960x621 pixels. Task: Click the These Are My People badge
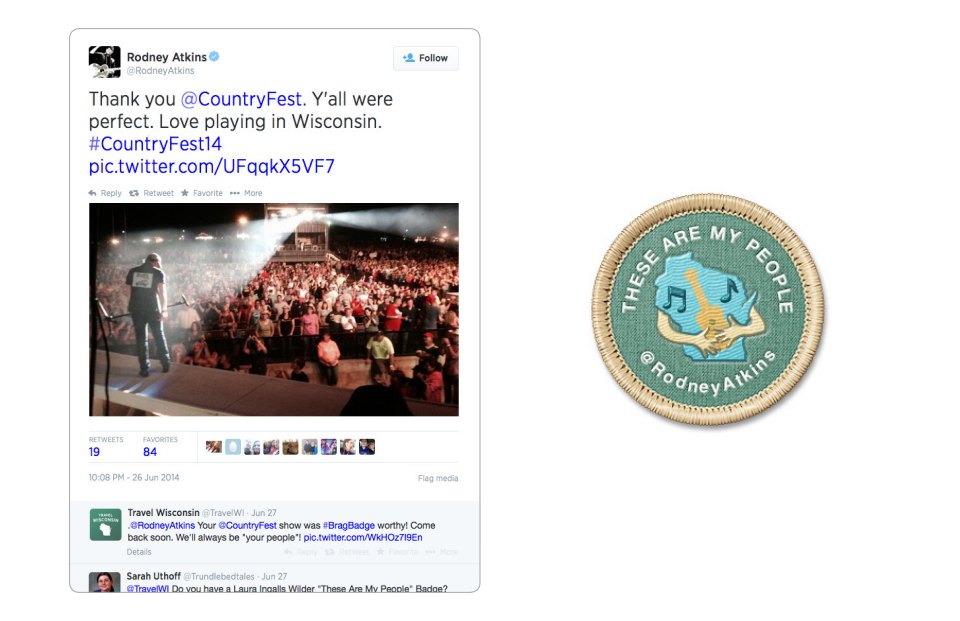point(708,309)
